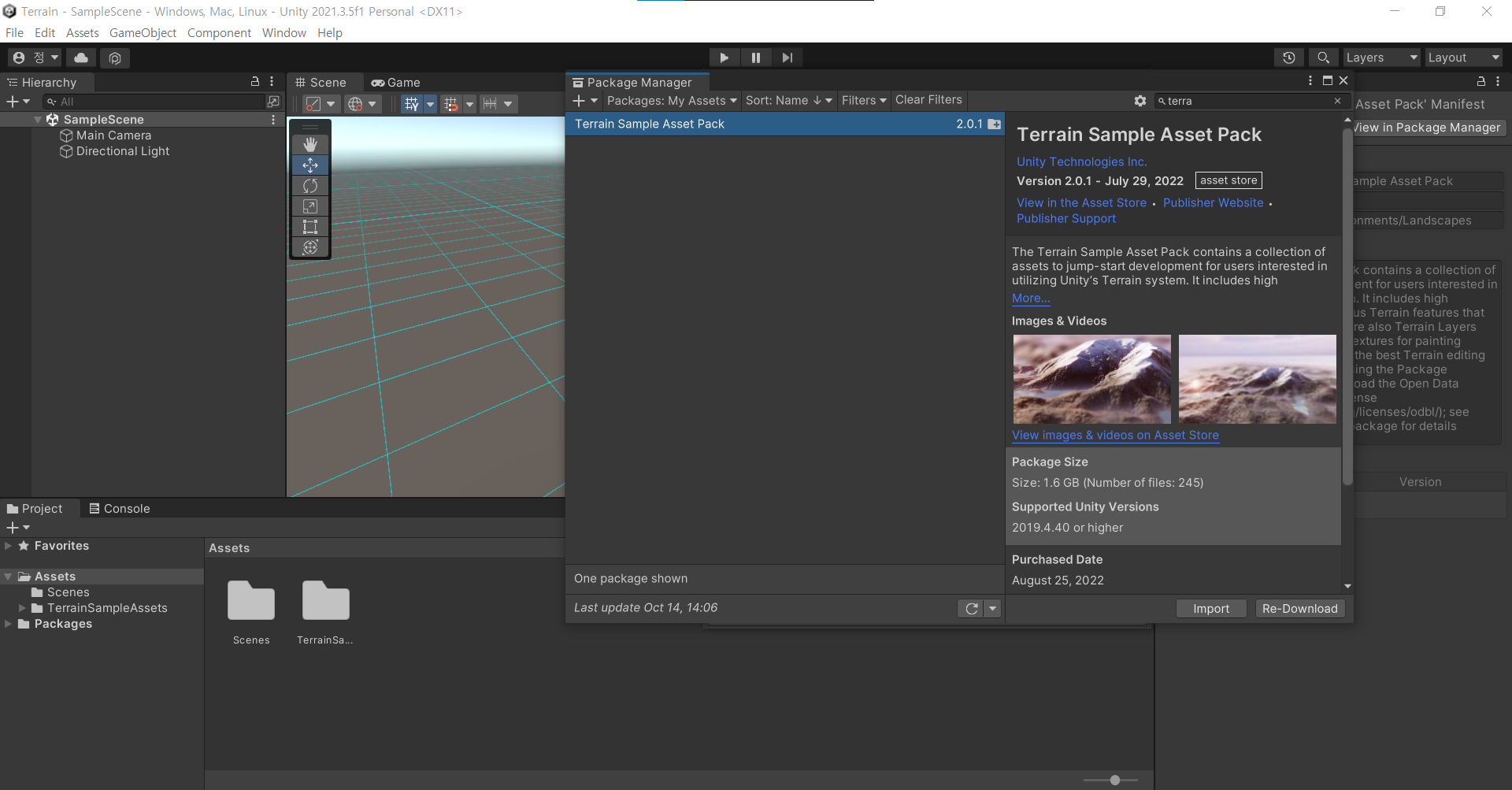Open the Component menu
The height and width of the screenshot is (790, 1512).
point(219,33)
